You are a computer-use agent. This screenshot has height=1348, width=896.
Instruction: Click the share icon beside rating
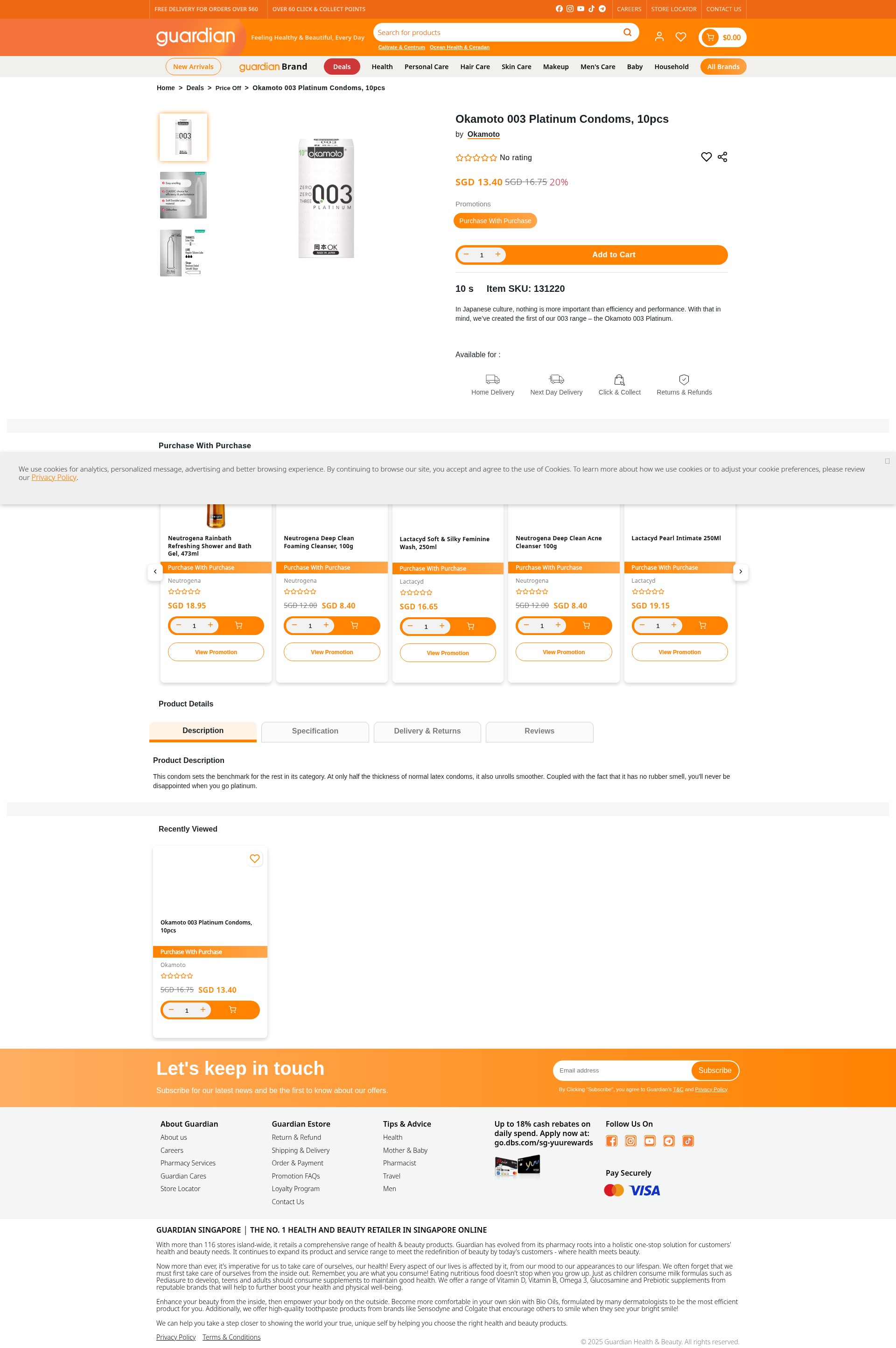tap(722, 156)
